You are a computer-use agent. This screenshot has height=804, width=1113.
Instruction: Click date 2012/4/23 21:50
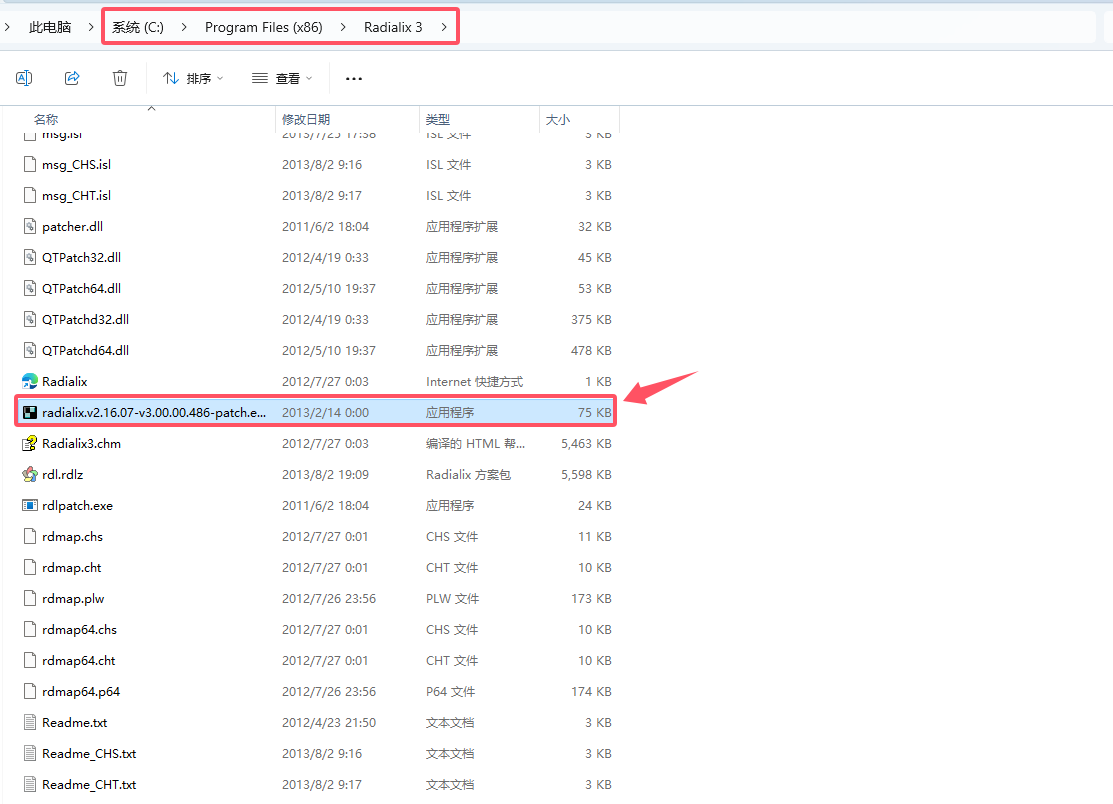[329, 722]
